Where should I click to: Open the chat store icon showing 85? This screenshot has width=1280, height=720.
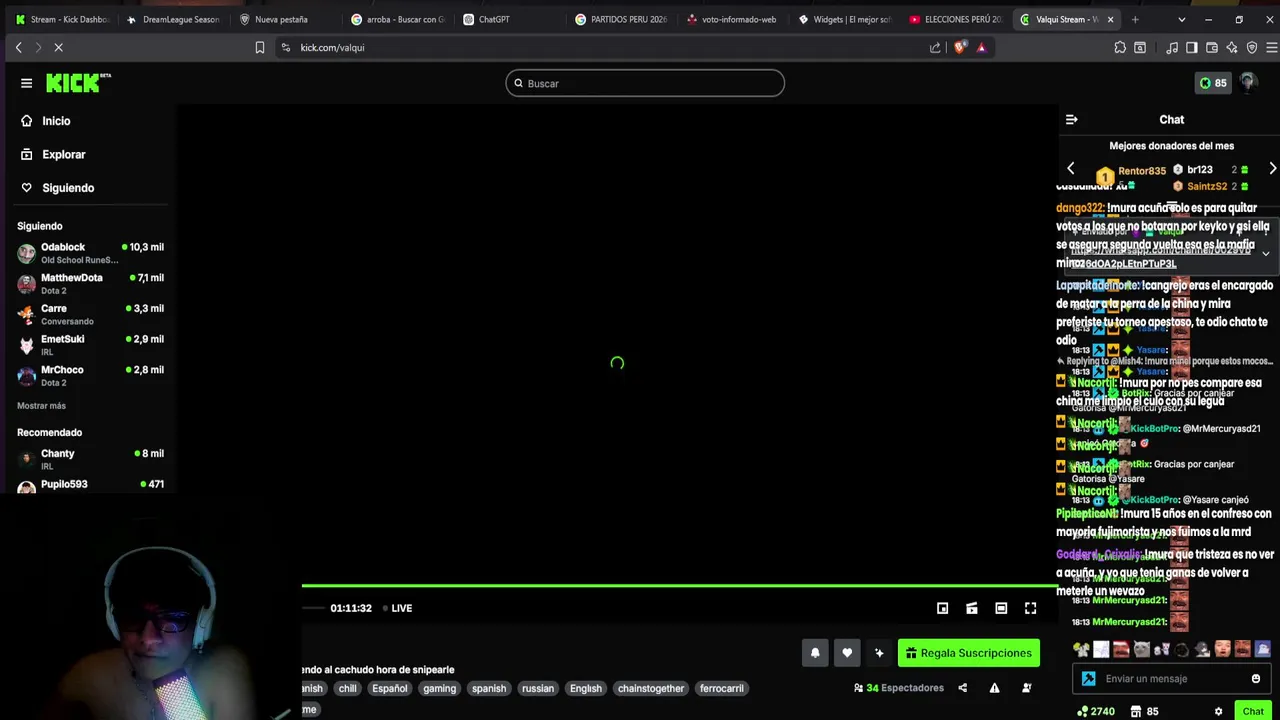pos(1144,711)
